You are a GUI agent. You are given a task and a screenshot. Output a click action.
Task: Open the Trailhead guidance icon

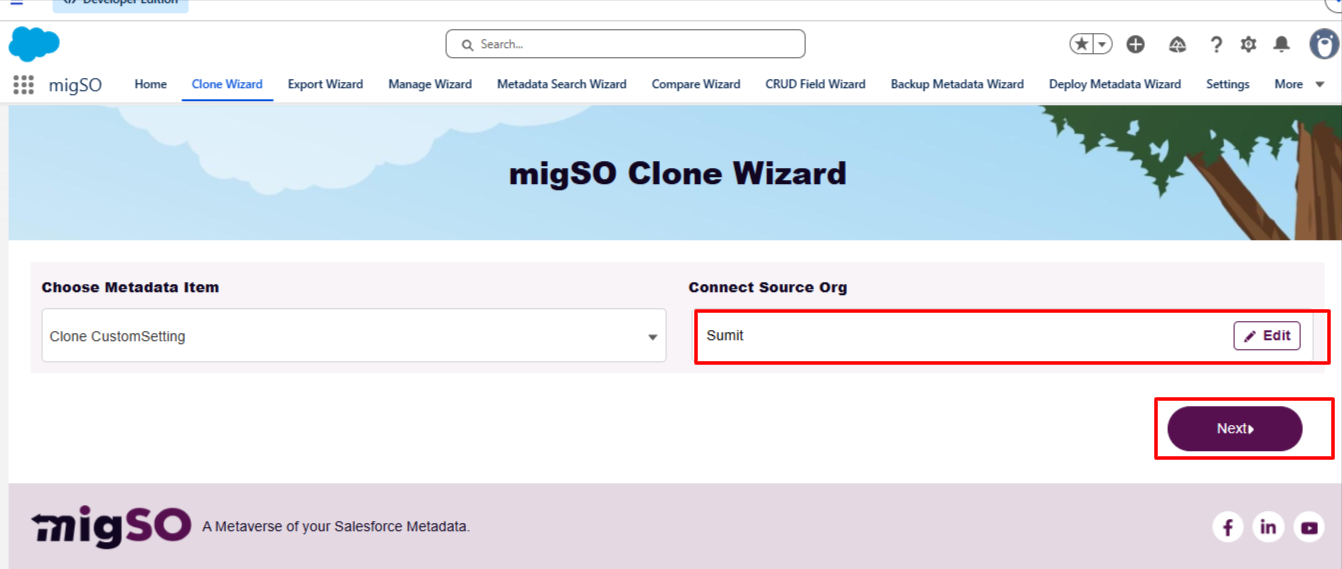1177,44
